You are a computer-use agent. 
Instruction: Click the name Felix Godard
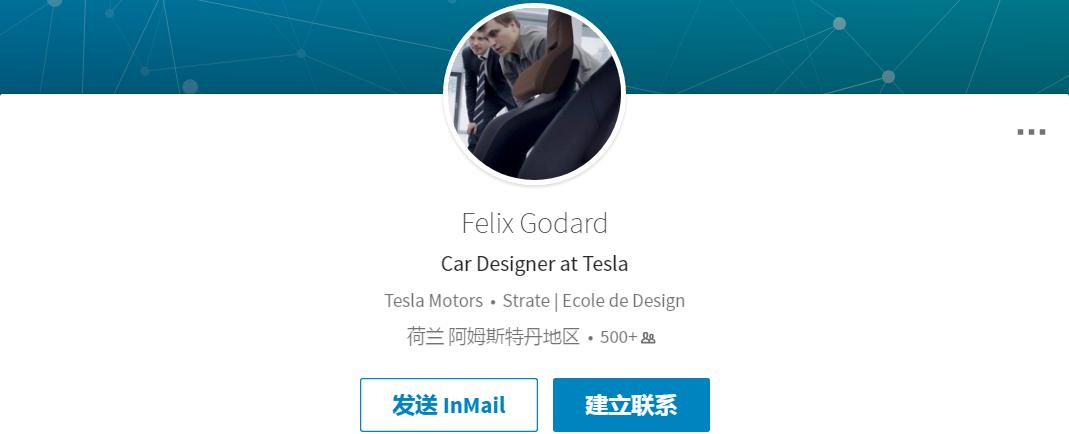pos(534,223)
